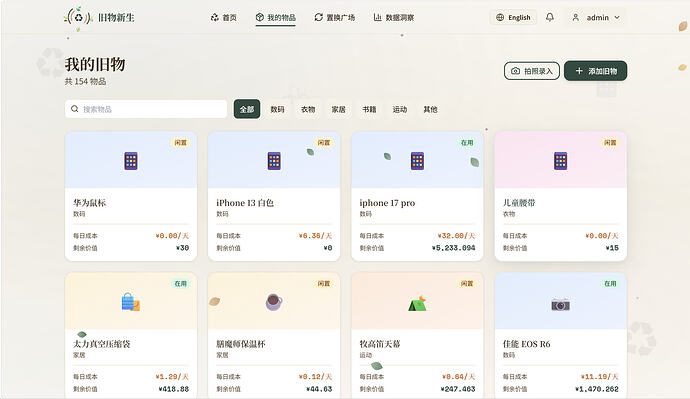
Task: Click the ¥11.19/天 daily cost value
Action: (600, 377)
